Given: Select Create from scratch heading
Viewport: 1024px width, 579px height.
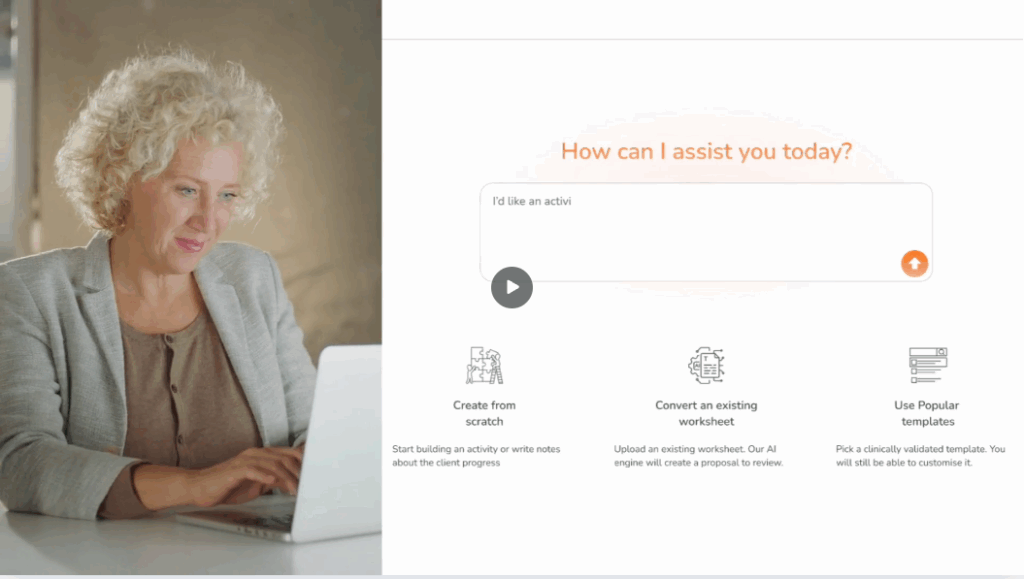Looking at the screenshot, I should 484,413.
